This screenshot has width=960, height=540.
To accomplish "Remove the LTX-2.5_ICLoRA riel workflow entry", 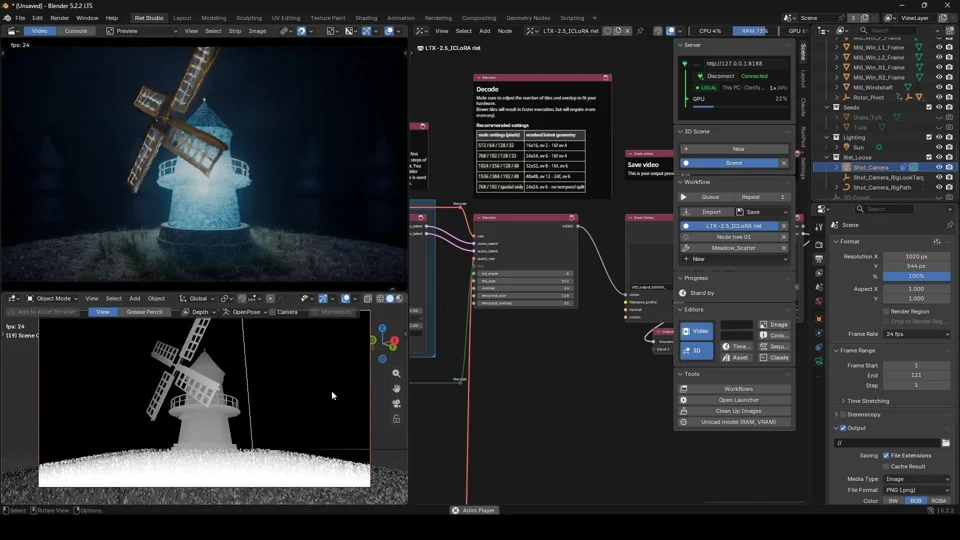I will [784, 226].
